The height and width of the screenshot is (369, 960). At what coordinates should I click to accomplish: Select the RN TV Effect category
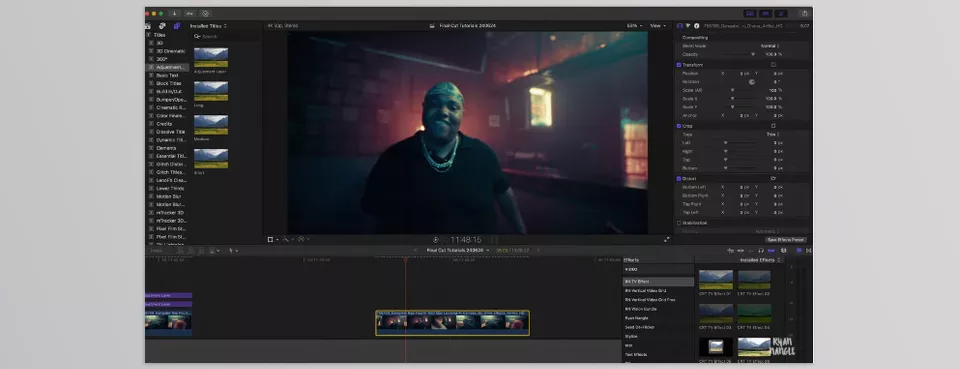point(658,281)
